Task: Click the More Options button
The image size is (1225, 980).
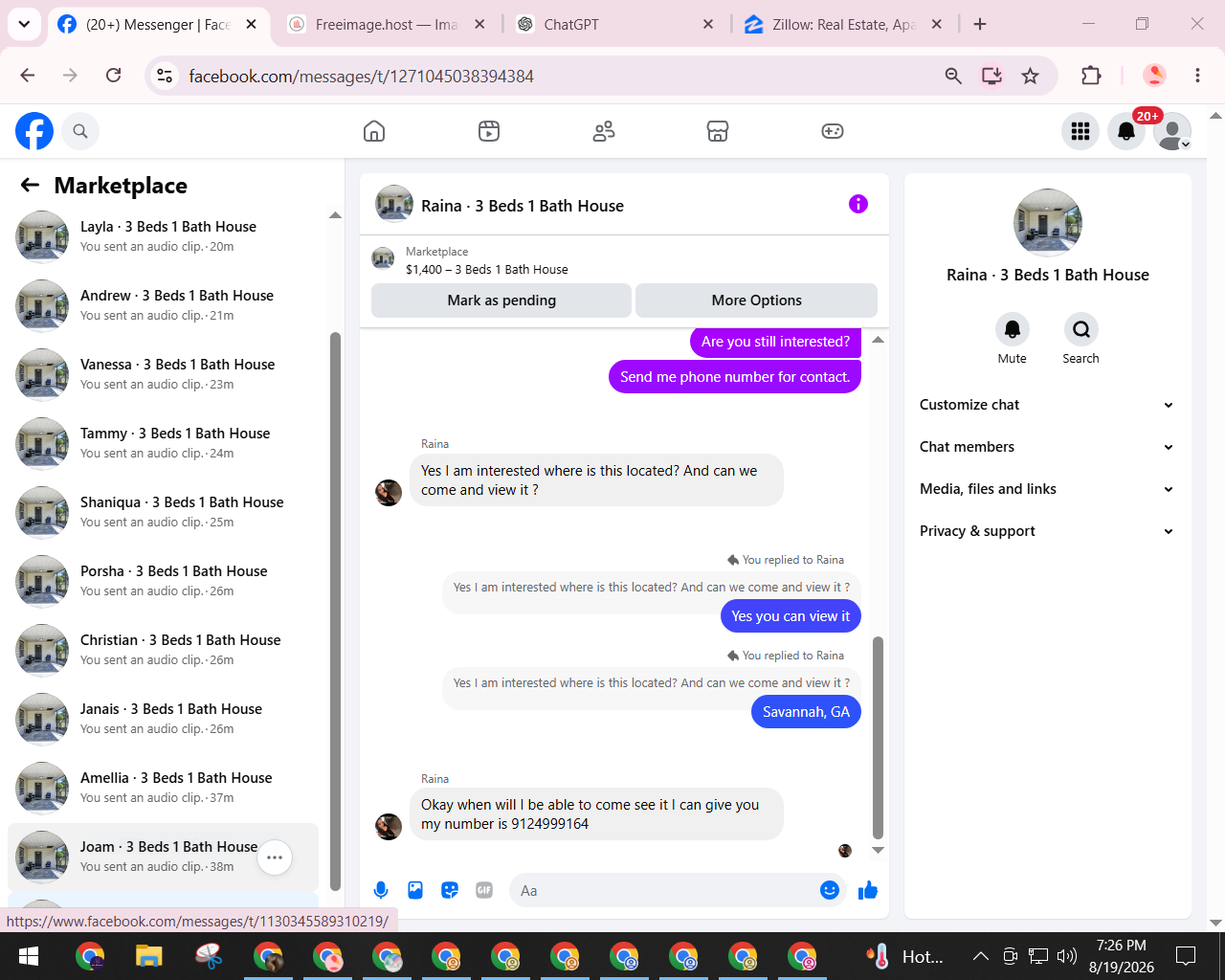Action: 756,301
